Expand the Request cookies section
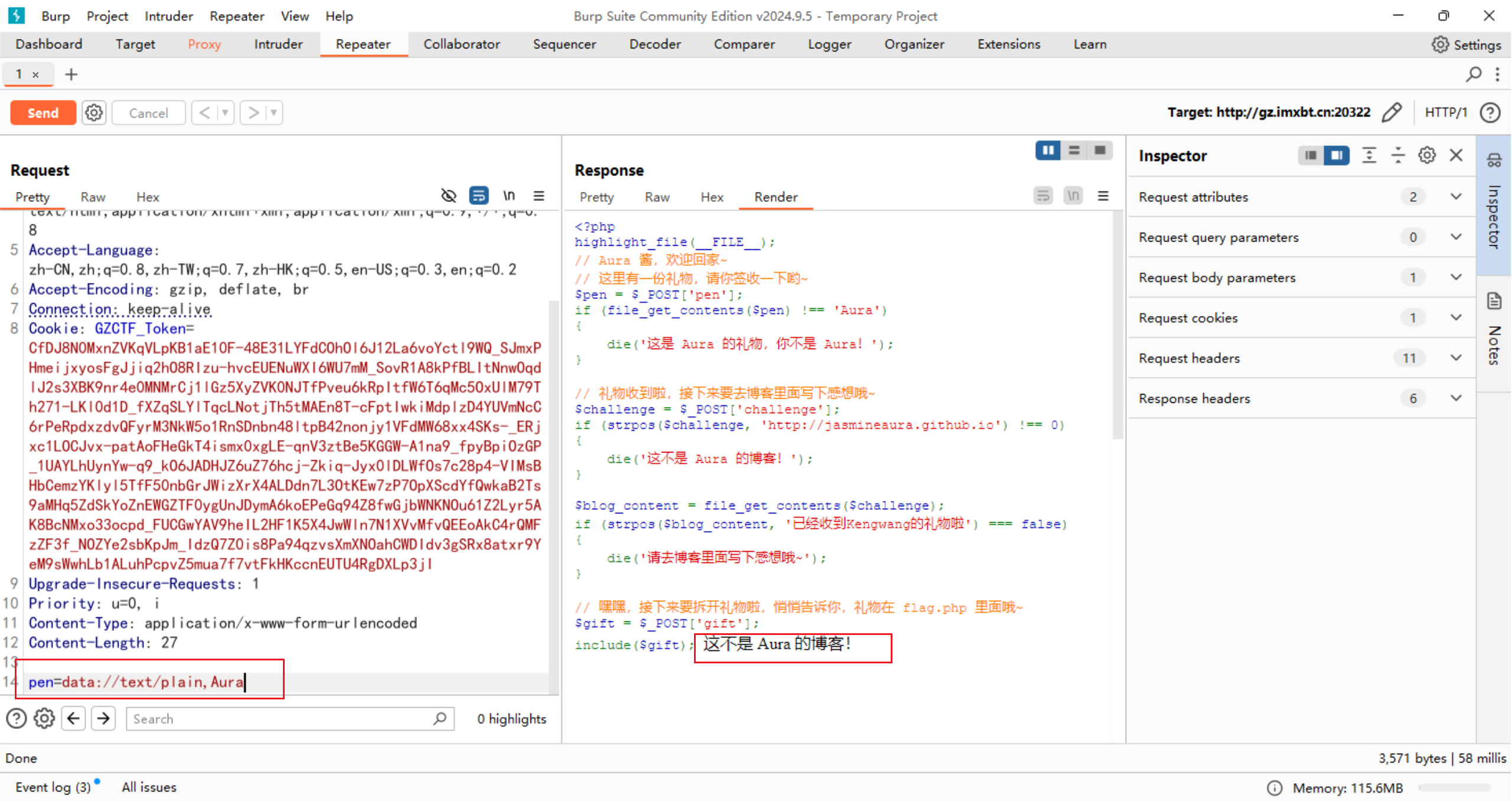Image resolution: width=1512 pixels, height=801 pixels. click(1456, 317)
